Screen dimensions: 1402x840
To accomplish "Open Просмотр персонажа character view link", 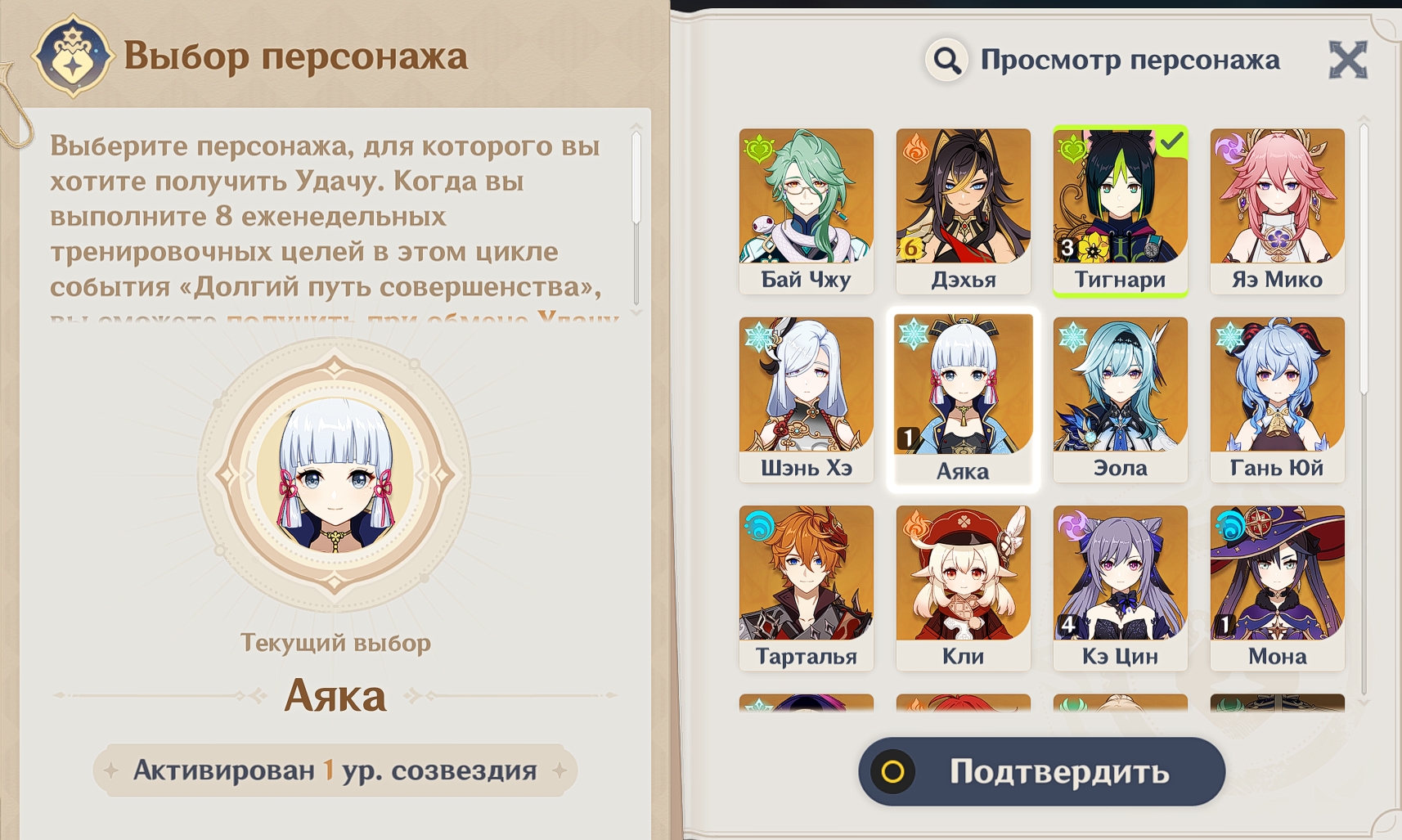I will coord(1130,60).
